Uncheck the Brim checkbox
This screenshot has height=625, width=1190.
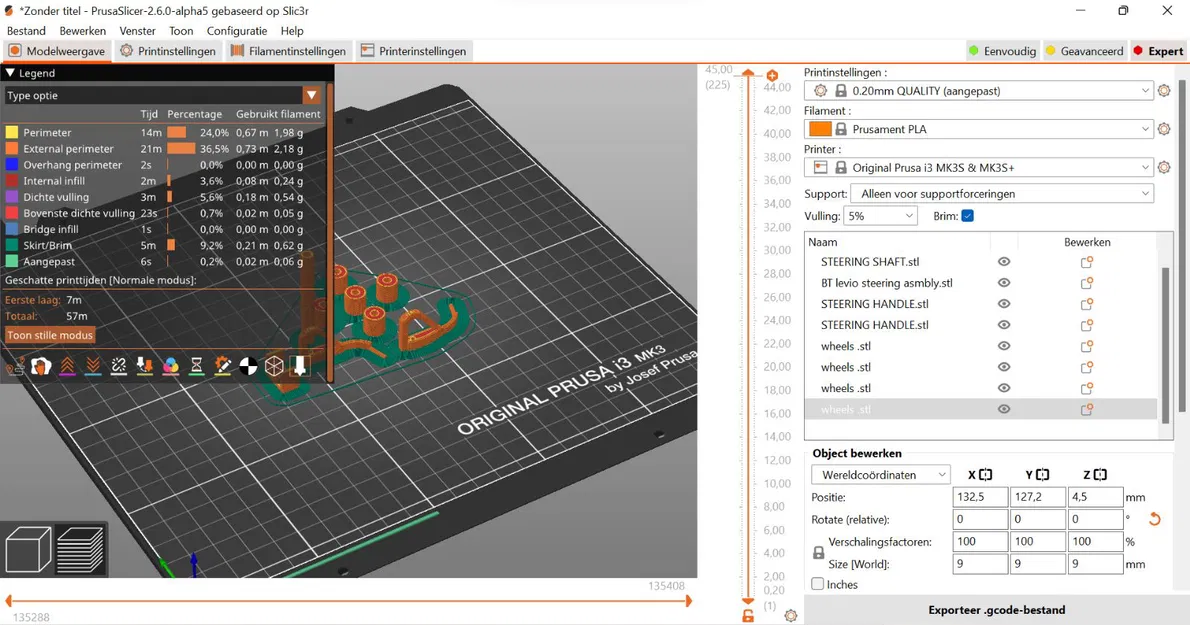click(x=967, y=216)
